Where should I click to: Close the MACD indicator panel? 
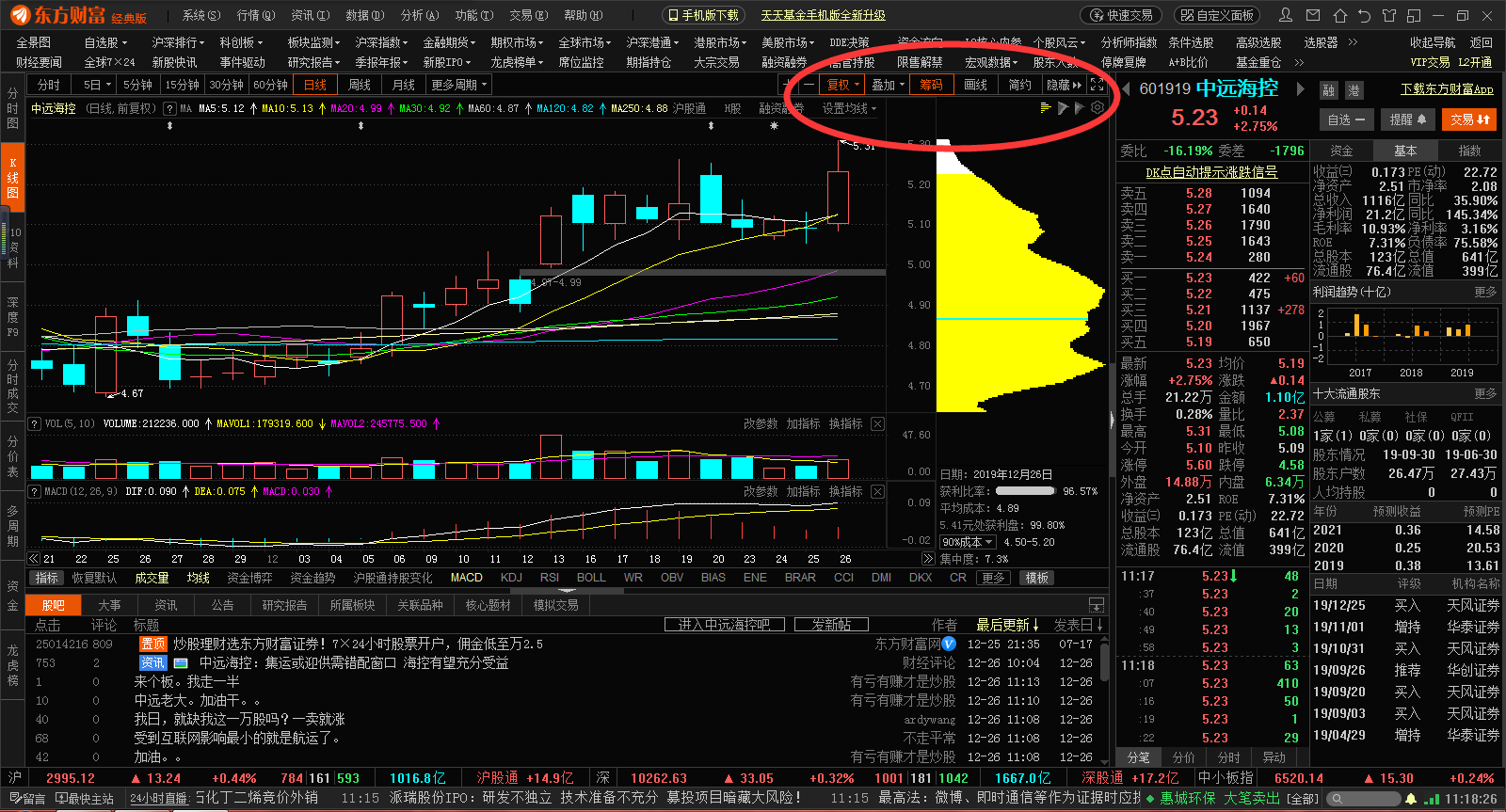pos(877,492)
